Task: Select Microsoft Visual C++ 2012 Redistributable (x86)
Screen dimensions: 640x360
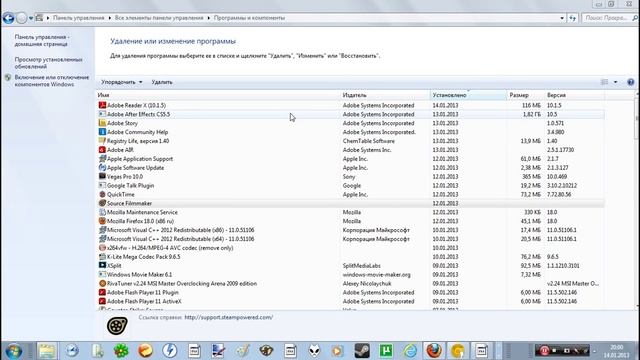Action: (x=351, y=230)
